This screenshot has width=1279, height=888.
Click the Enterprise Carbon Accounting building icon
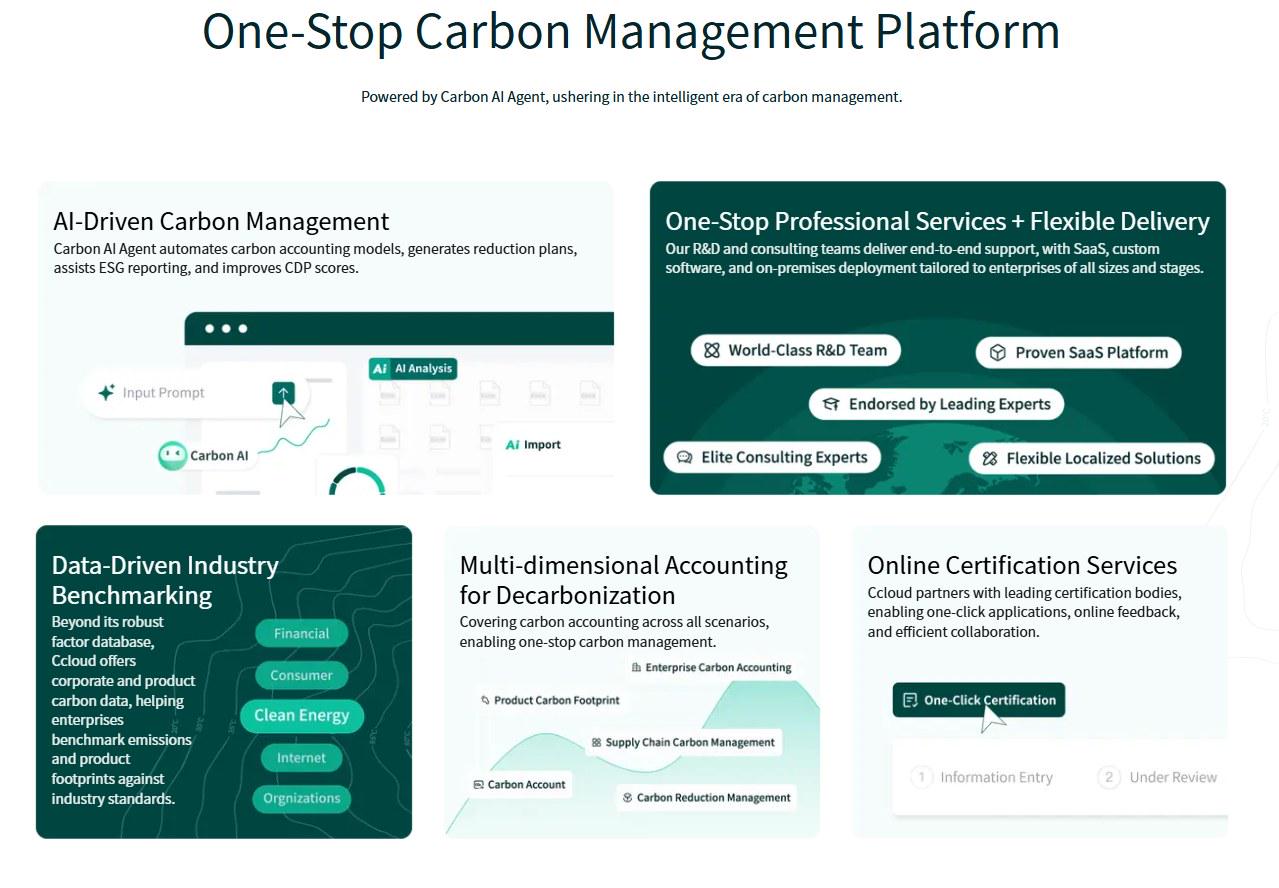[637, 667]
